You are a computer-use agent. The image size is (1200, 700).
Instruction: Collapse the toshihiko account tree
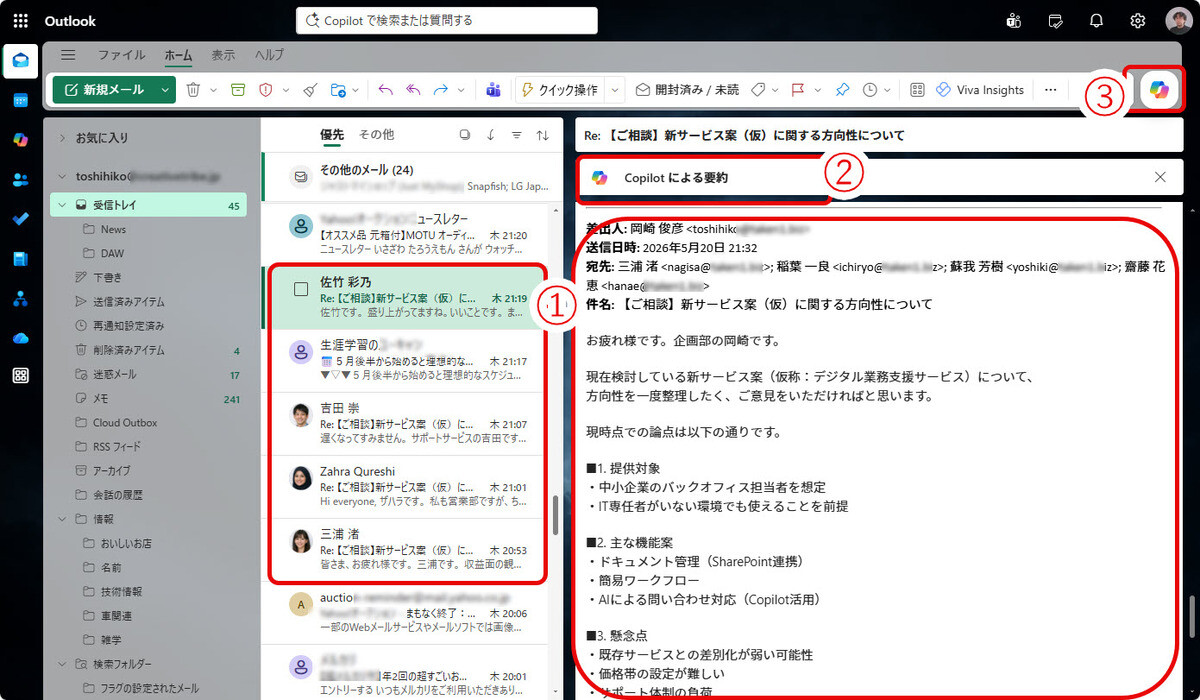[63, 176]
